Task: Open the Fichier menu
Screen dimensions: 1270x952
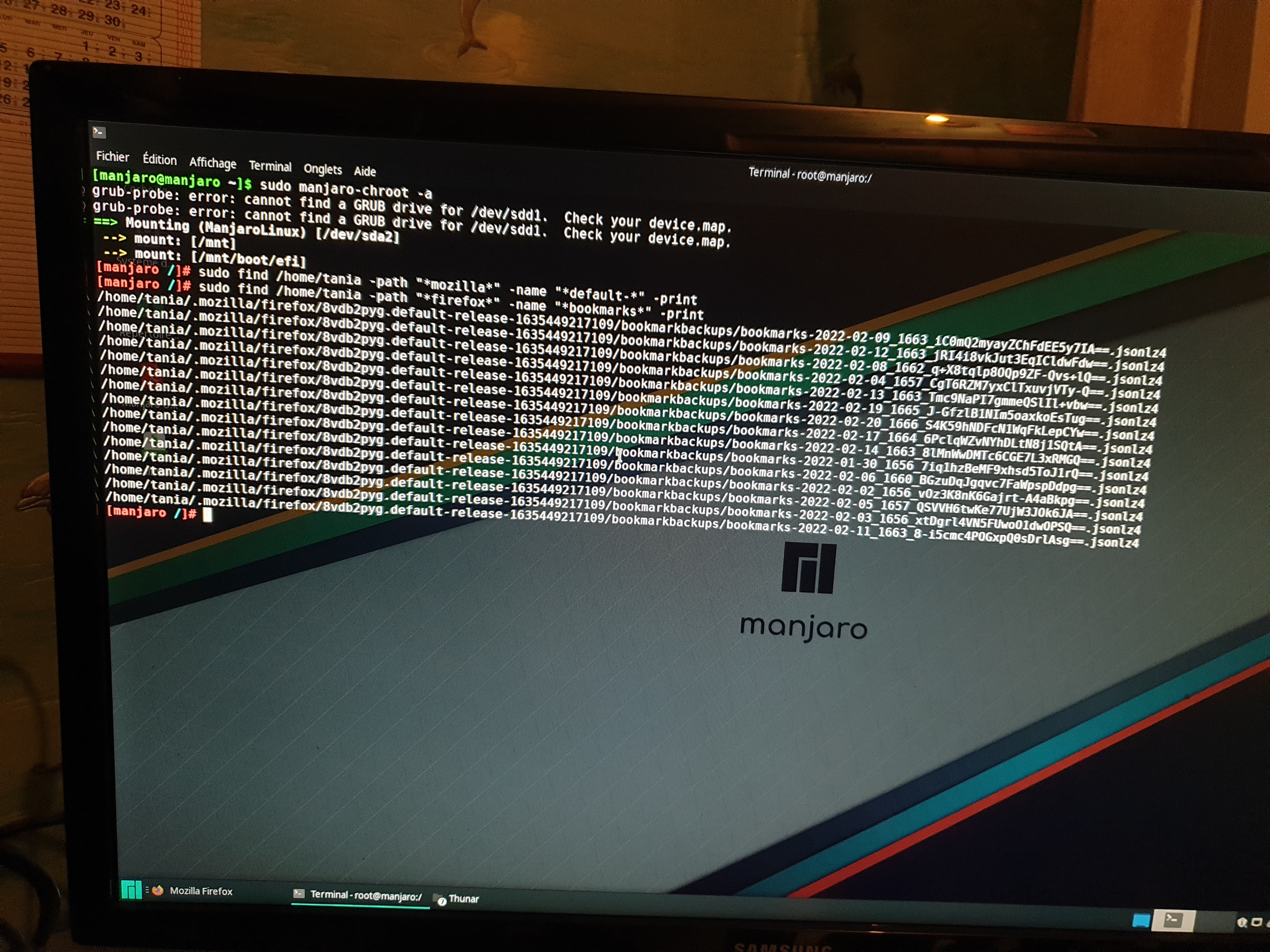Action: (x=112, y=156)
